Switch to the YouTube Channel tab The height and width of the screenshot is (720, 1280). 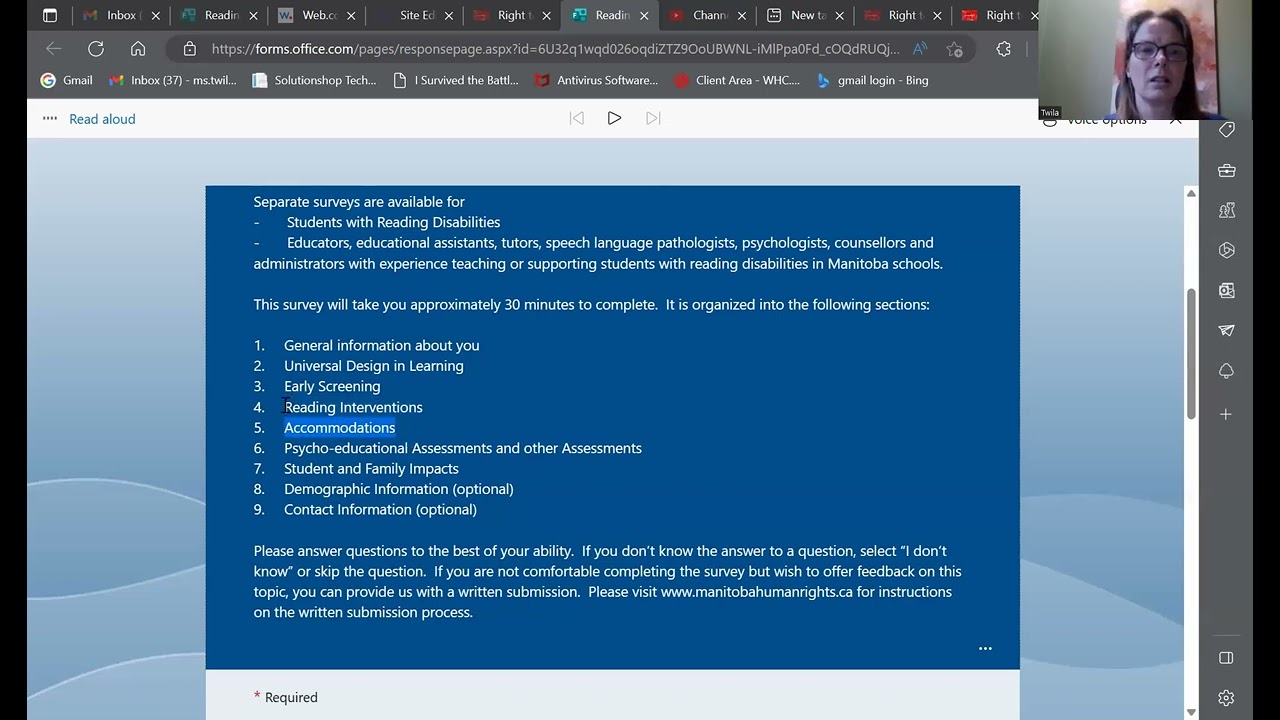(708, 15)
